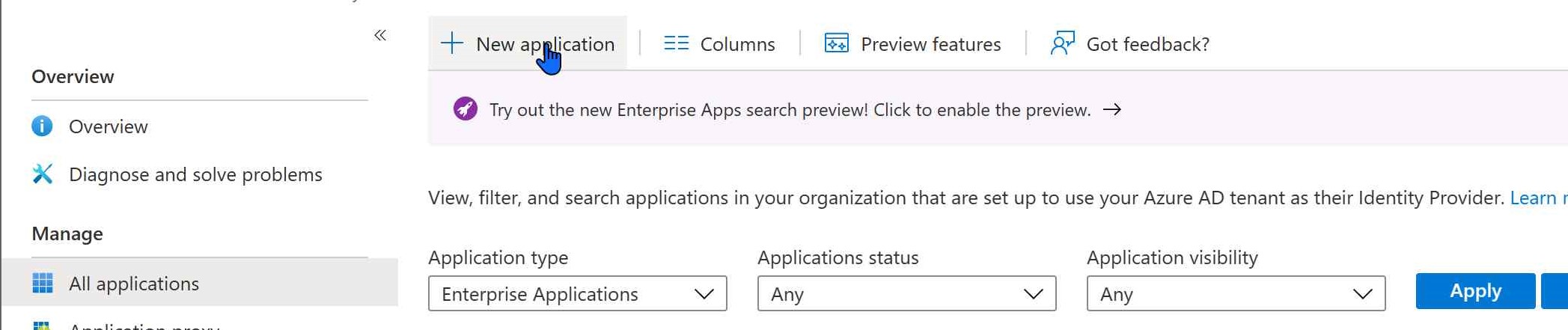This screenshot has height=330, width=1568.
Task: Click the purple rocket preview icon
Action: [x=465, y=109]
